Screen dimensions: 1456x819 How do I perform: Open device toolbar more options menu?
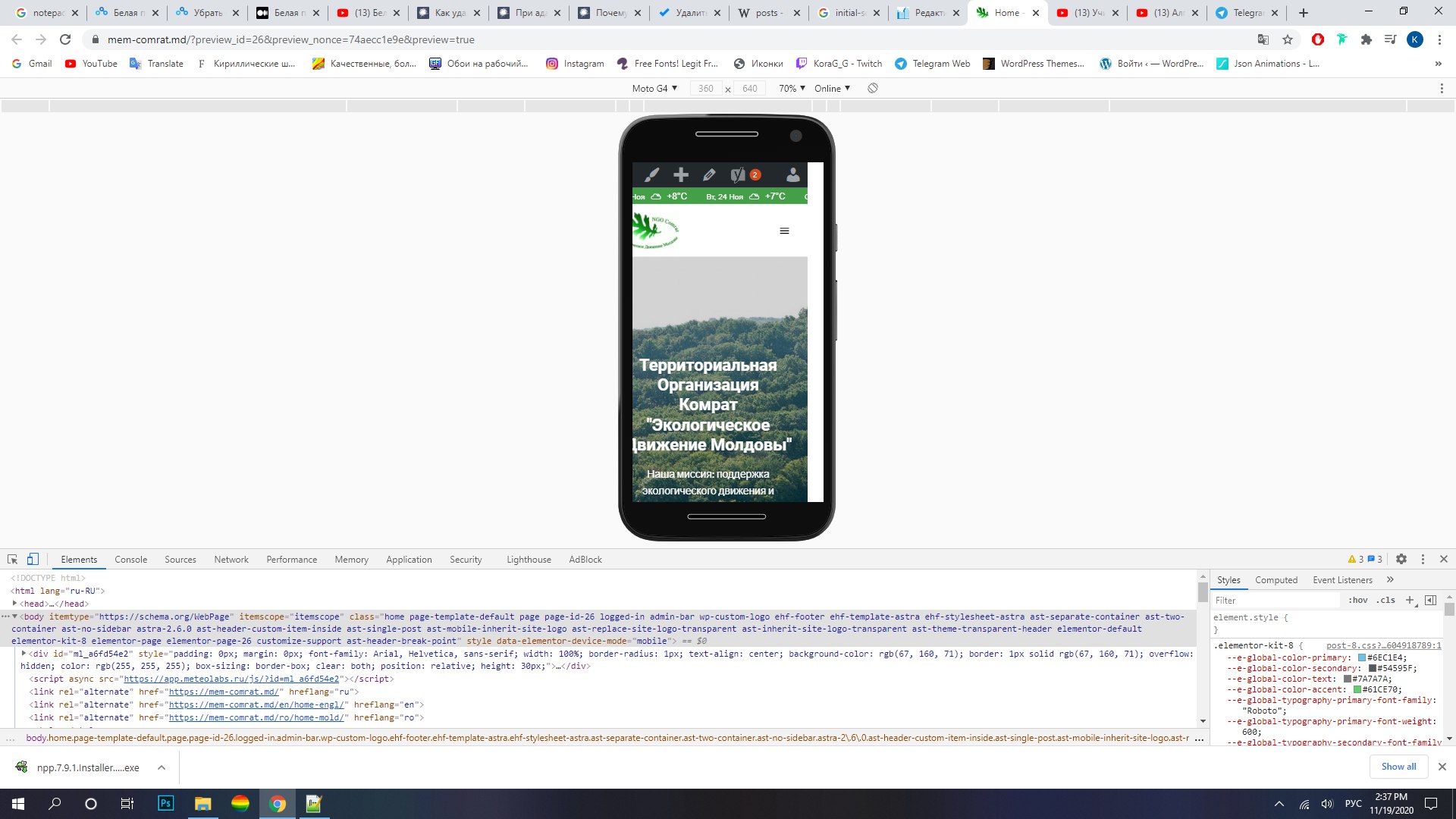point(1442,89)
